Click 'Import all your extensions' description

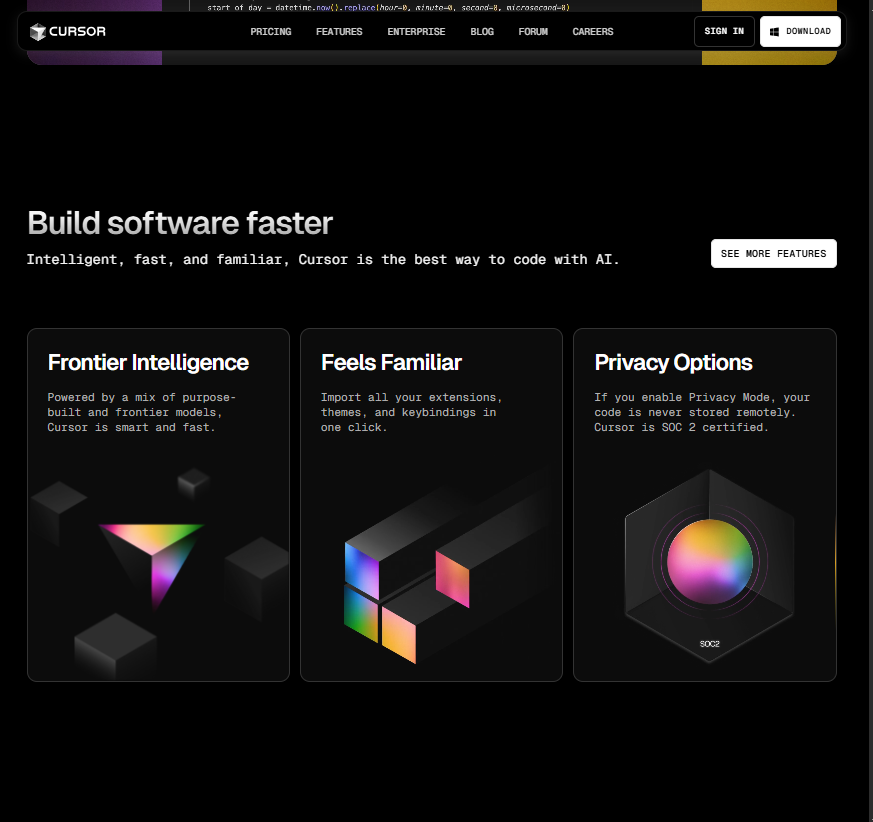(x=411, y=412)
